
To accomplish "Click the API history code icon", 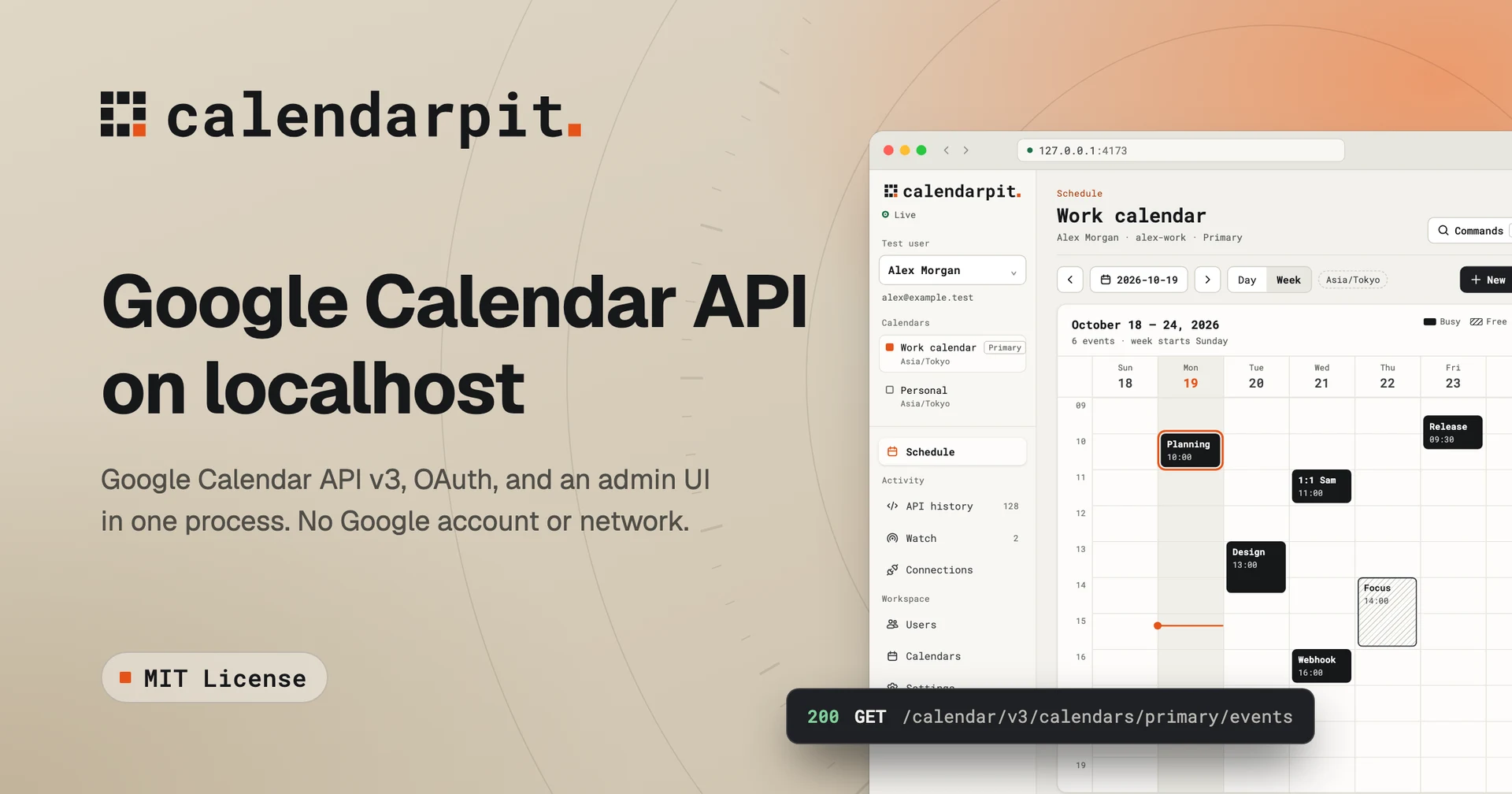I will tap(892, 506).
